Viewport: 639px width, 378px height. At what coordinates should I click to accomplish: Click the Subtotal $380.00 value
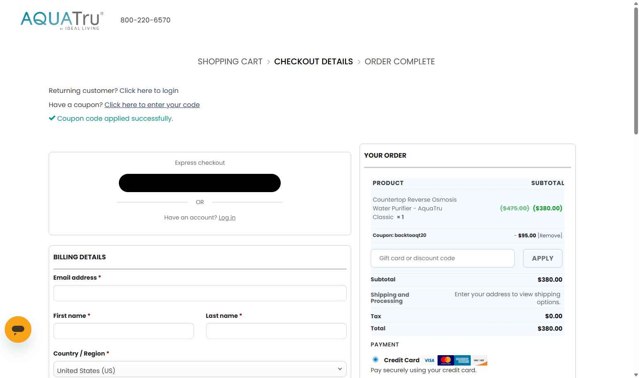click(550, 279)
